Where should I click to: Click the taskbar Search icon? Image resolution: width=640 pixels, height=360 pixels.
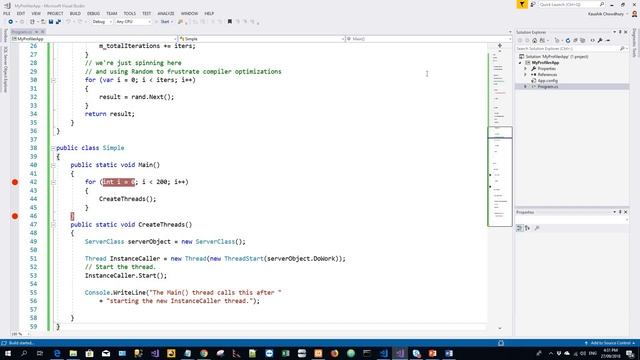click(x=24, y=353)
